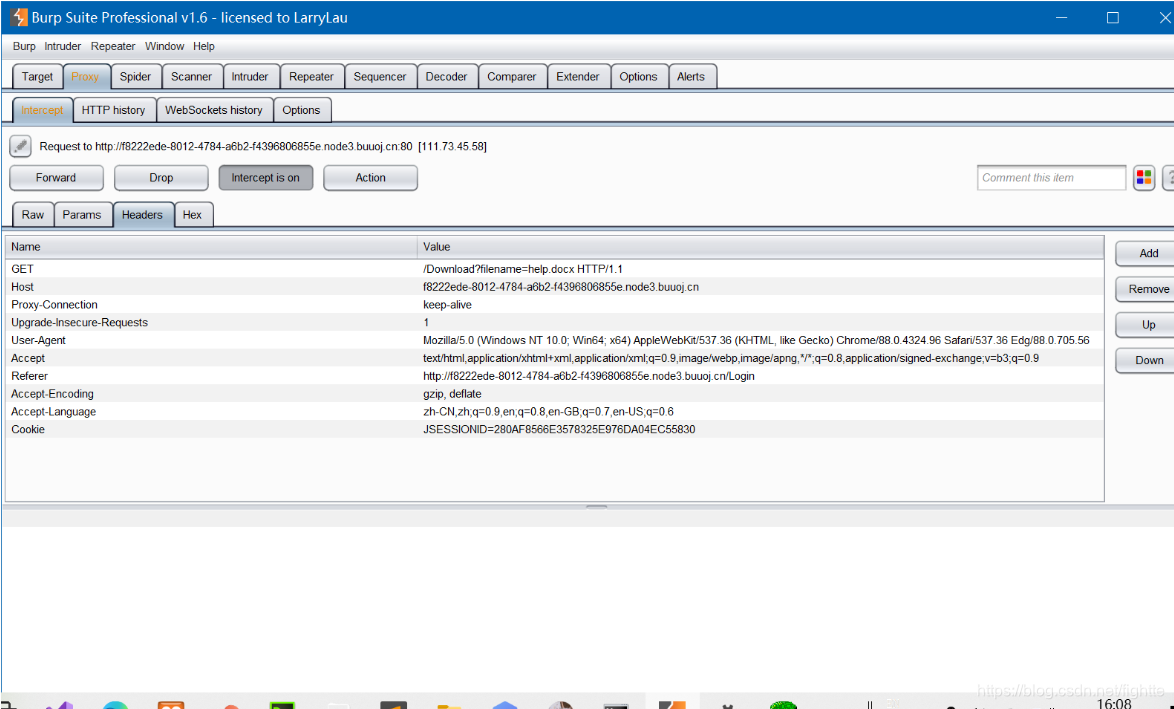Open the Help menu
The height and width of the screenshot is (709, 1174).
tap(204, 46)
